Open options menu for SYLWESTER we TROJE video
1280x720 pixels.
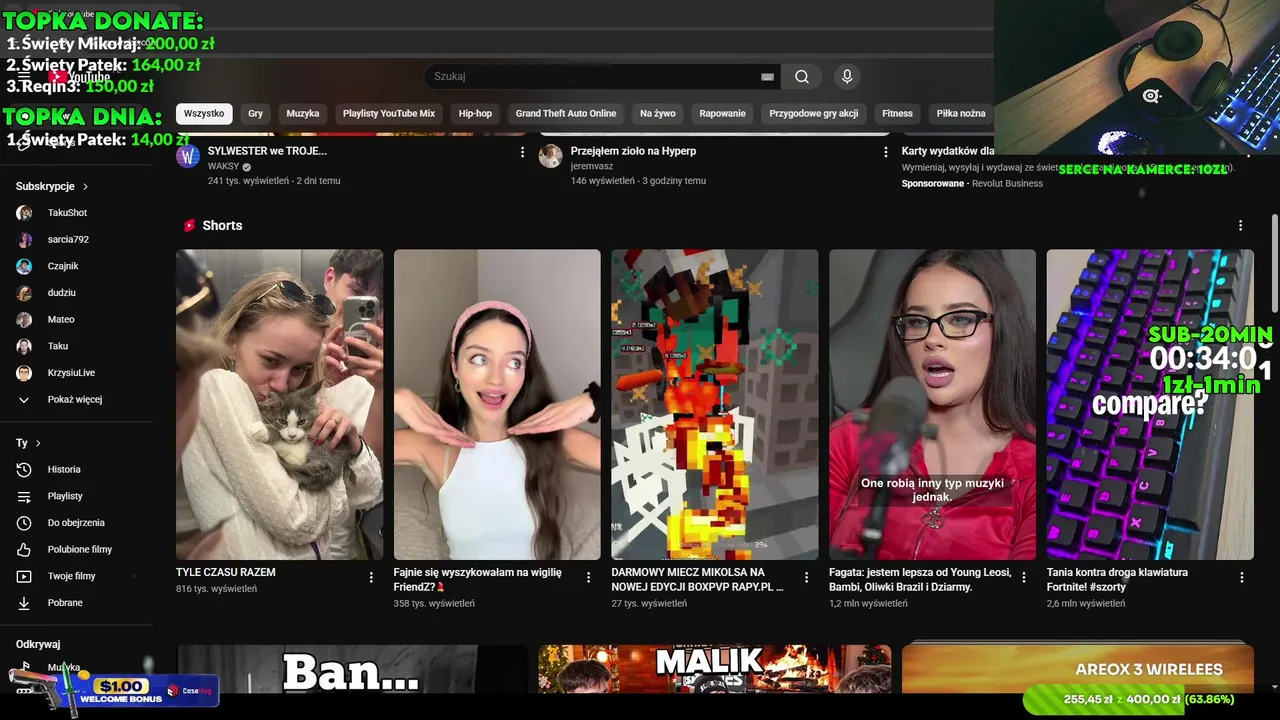pyautogui.click(x=522, y=152)
